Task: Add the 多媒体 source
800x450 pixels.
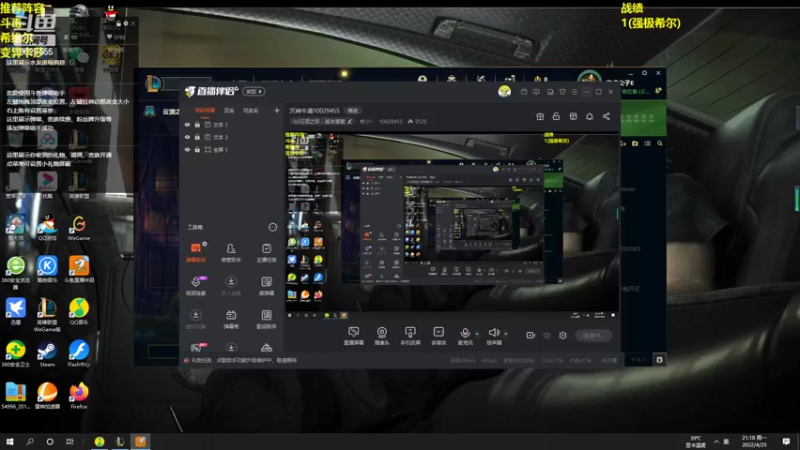Action: pos(439,336)
